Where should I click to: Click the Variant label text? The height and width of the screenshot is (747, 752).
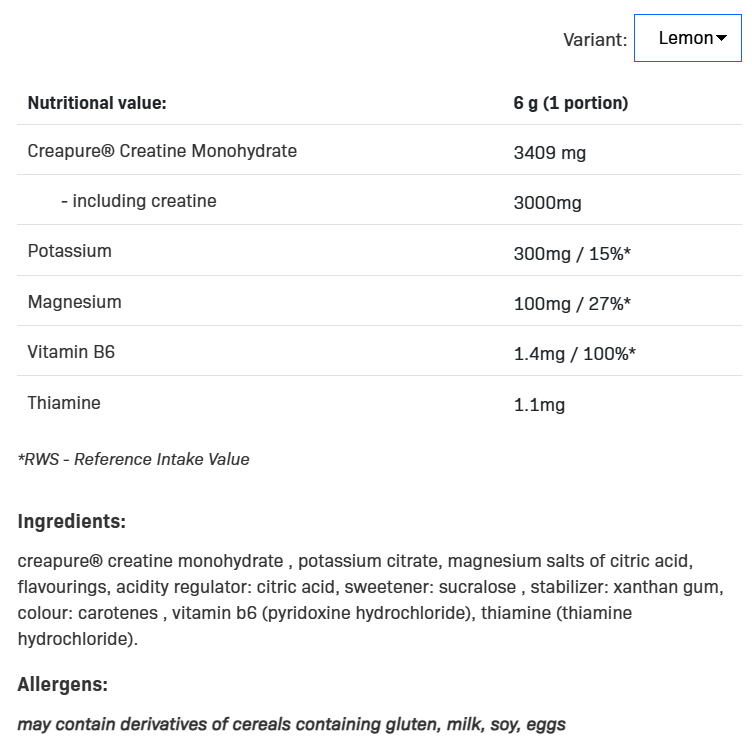point(595,39)
